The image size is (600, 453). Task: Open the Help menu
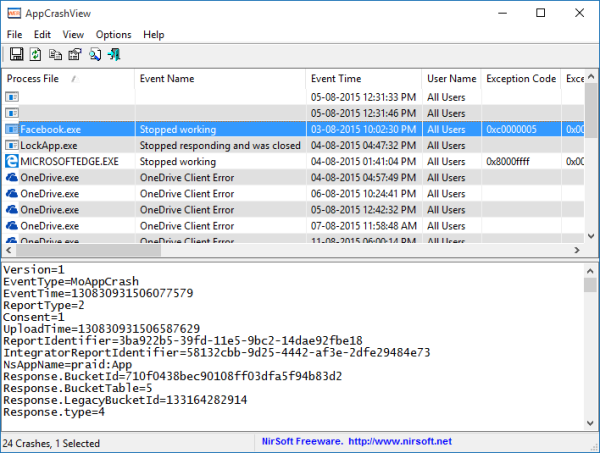153,35
